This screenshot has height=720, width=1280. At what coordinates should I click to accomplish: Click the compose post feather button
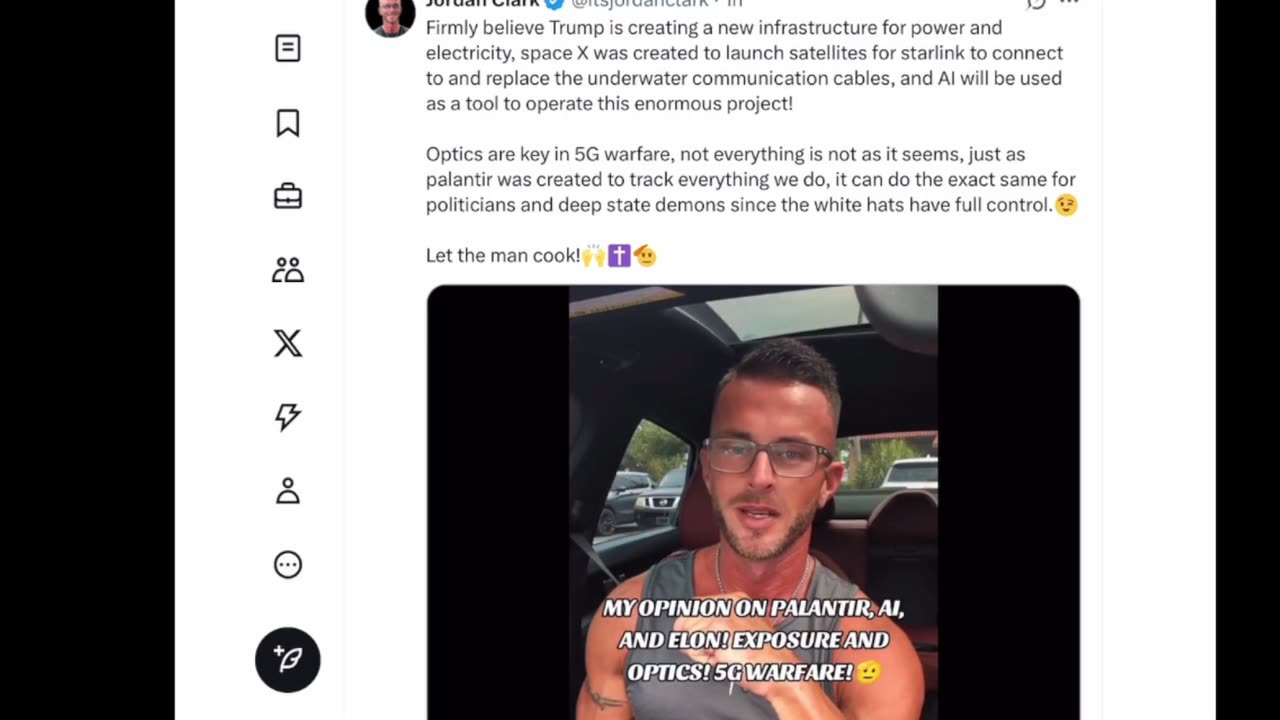[x=288, y=660]
